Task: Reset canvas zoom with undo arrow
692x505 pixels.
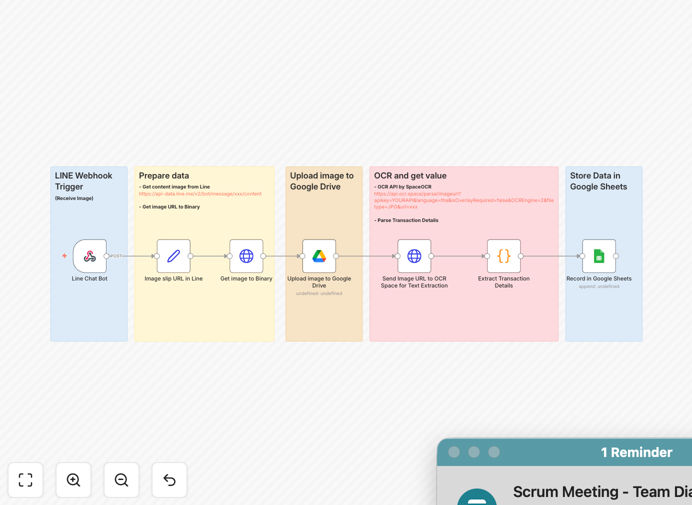Action: (169, 480)
